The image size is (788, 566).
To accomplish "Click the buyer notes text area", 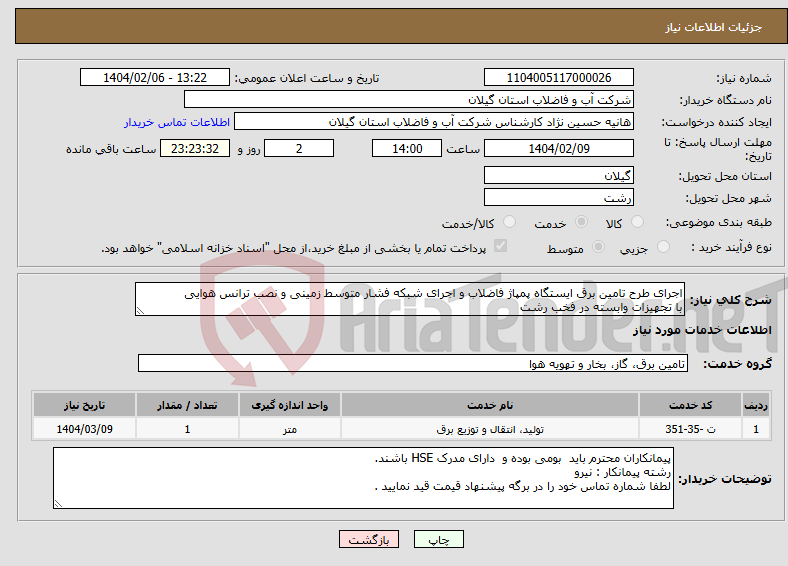I will coord(363,478).
